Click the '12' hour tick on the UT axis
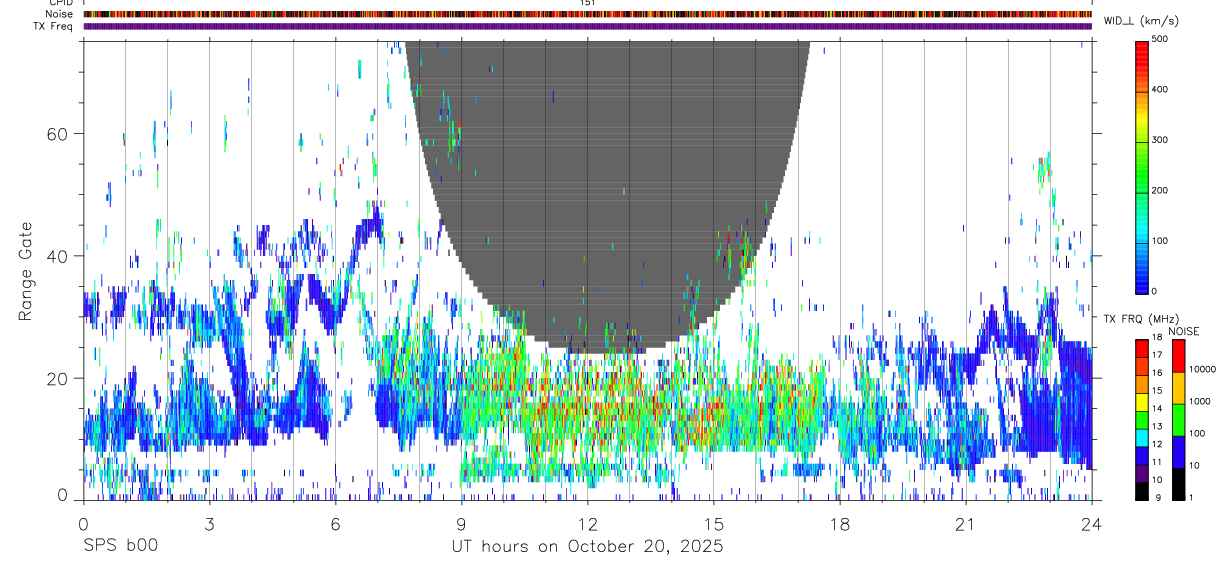1228x567 pixels. click(587, 524)
